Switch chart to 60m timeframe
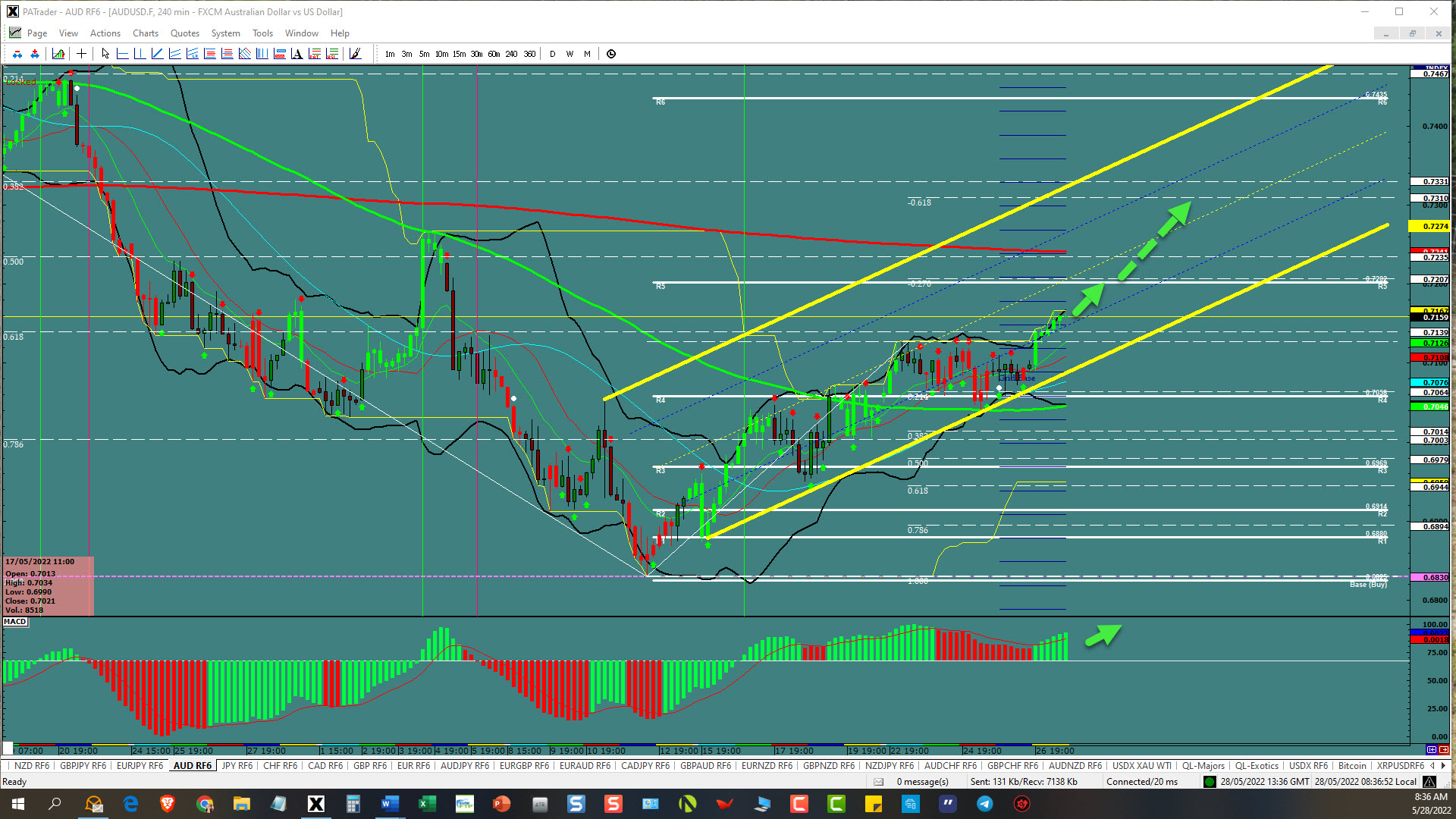 pos(494,54)
